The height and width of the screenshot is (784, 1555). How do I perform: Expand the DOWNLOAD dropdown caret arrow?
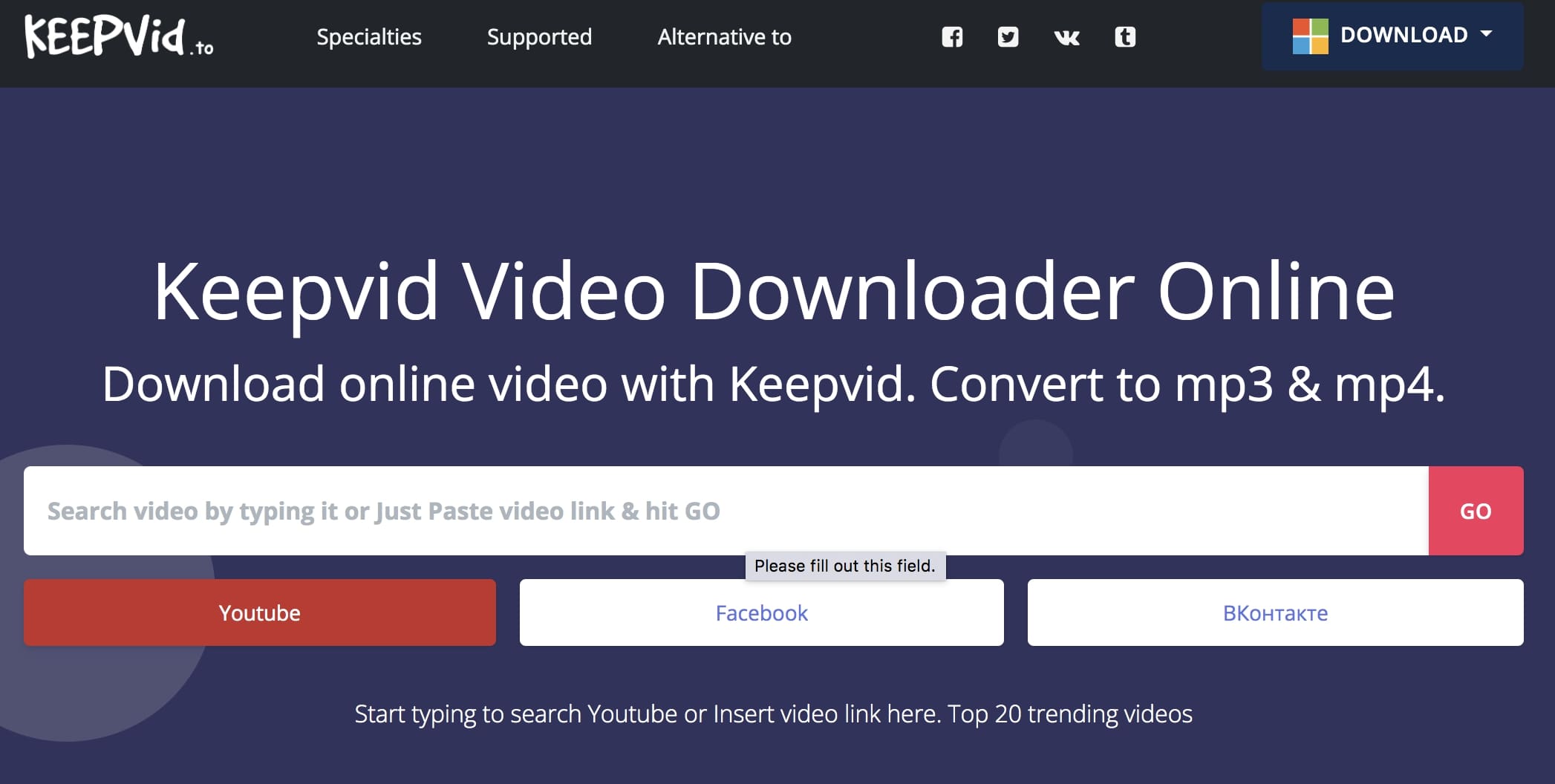[1486, 34]
